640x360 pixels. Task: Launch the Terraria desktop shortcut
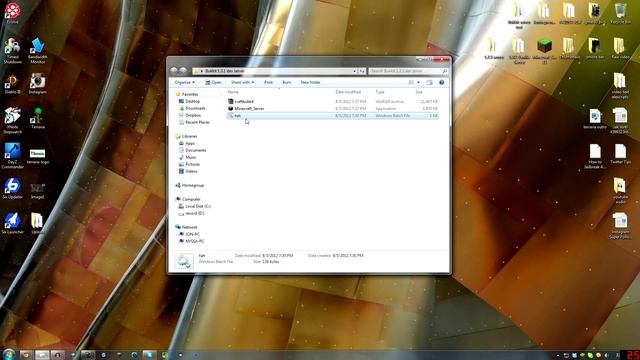coord(38,118)
